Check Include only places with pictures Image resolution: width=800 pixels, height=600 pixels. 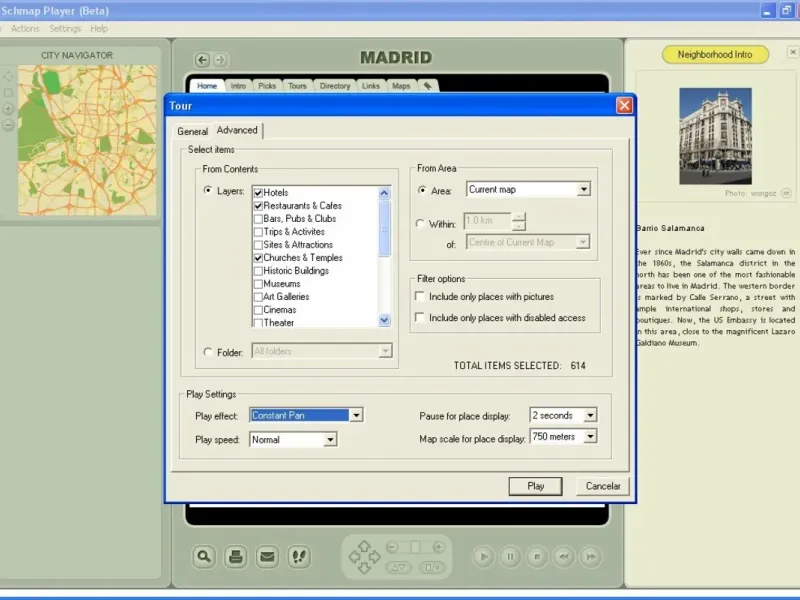click(420, 297)
